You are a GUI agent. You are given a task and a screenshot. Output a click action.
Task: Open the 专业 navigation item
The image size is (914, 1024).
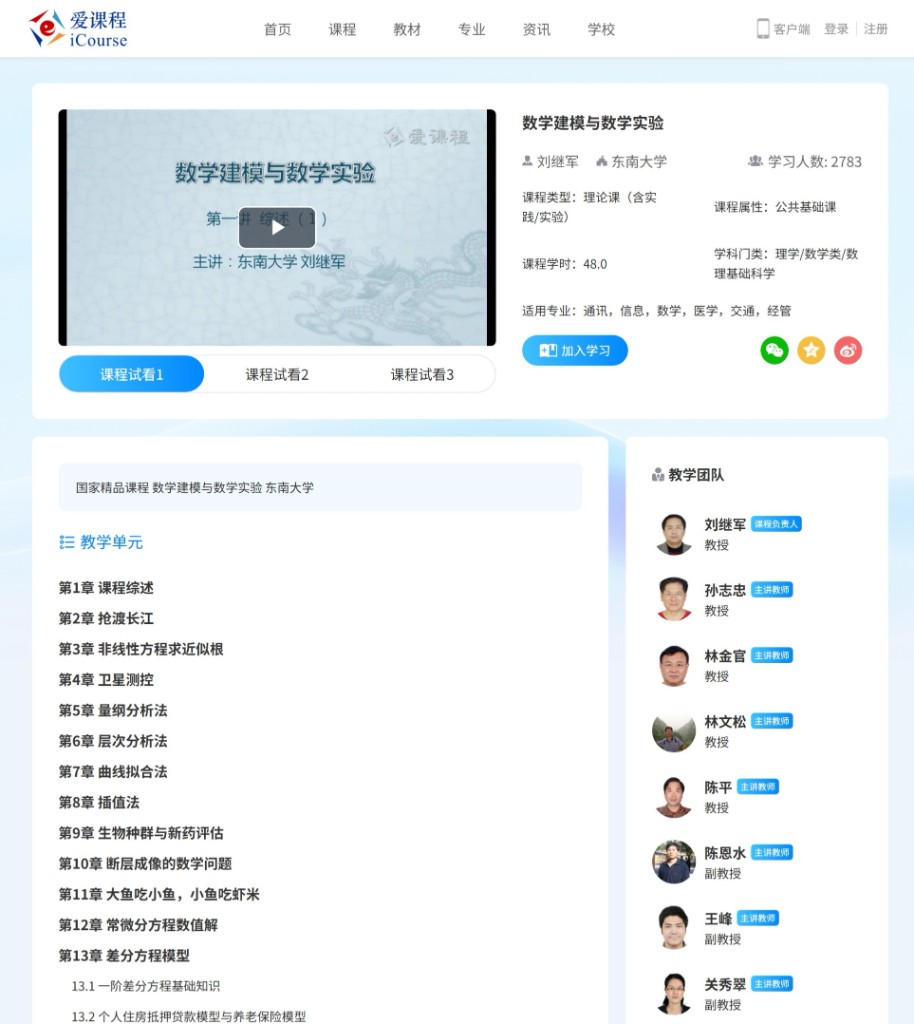click(471, 29)
